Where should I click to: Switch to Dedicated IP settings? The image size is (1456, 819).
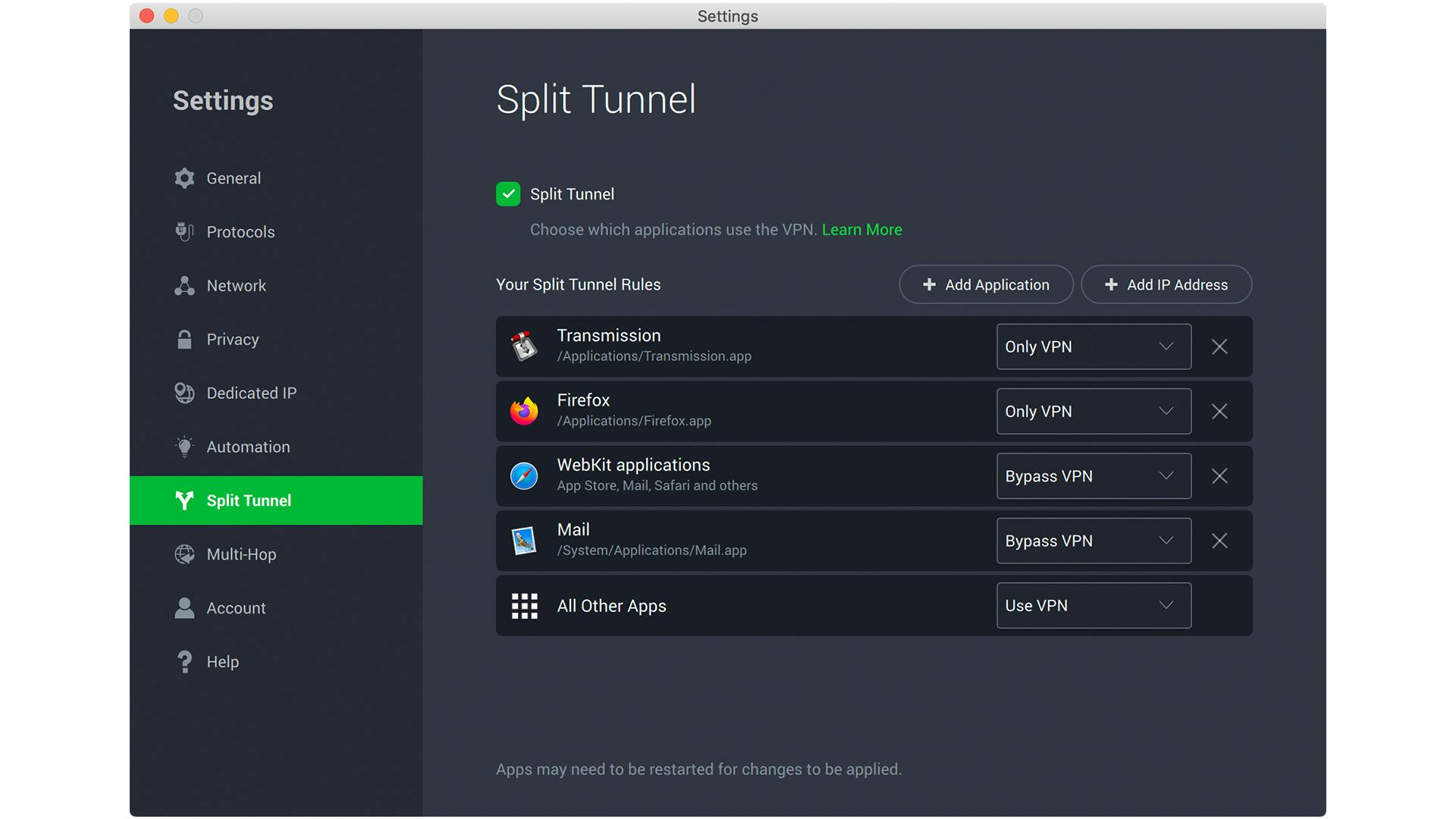tap(251, 393)
